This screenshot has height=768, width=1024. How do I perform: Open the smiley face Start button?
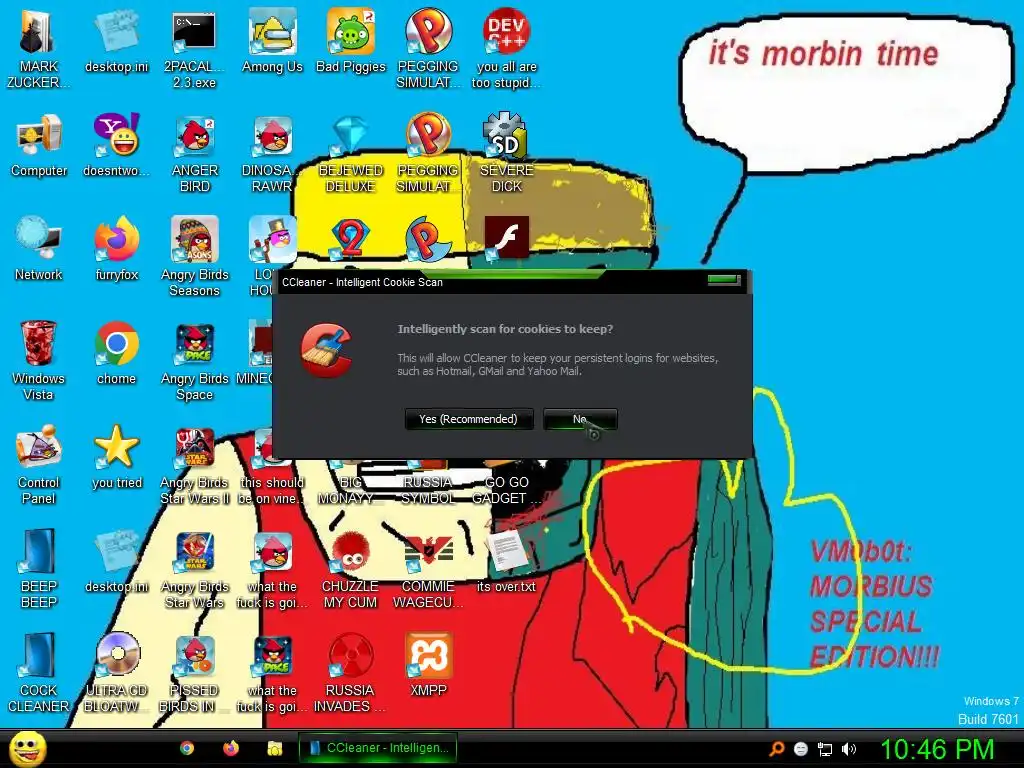28,748
